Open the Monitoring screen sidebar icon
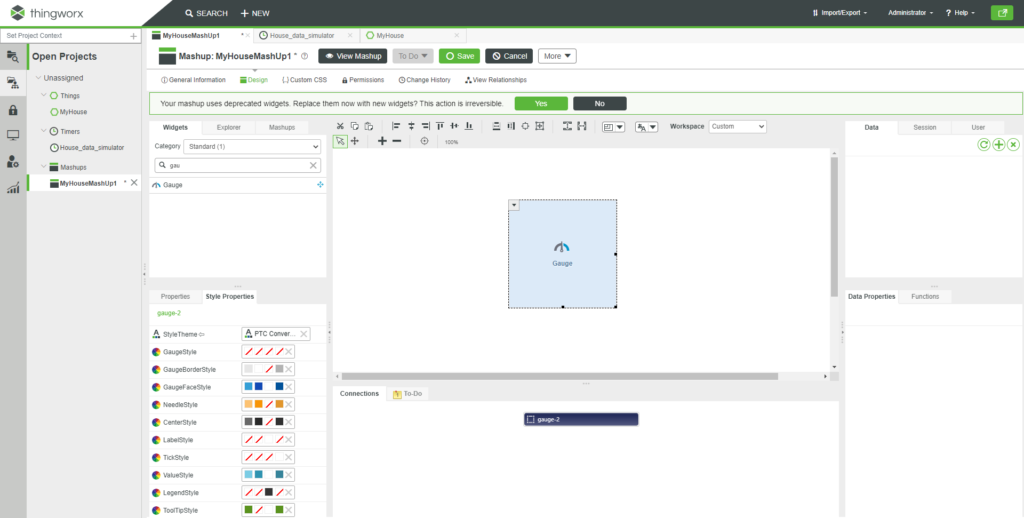This screenshot has width=1024, height=518. coord(13,135)
